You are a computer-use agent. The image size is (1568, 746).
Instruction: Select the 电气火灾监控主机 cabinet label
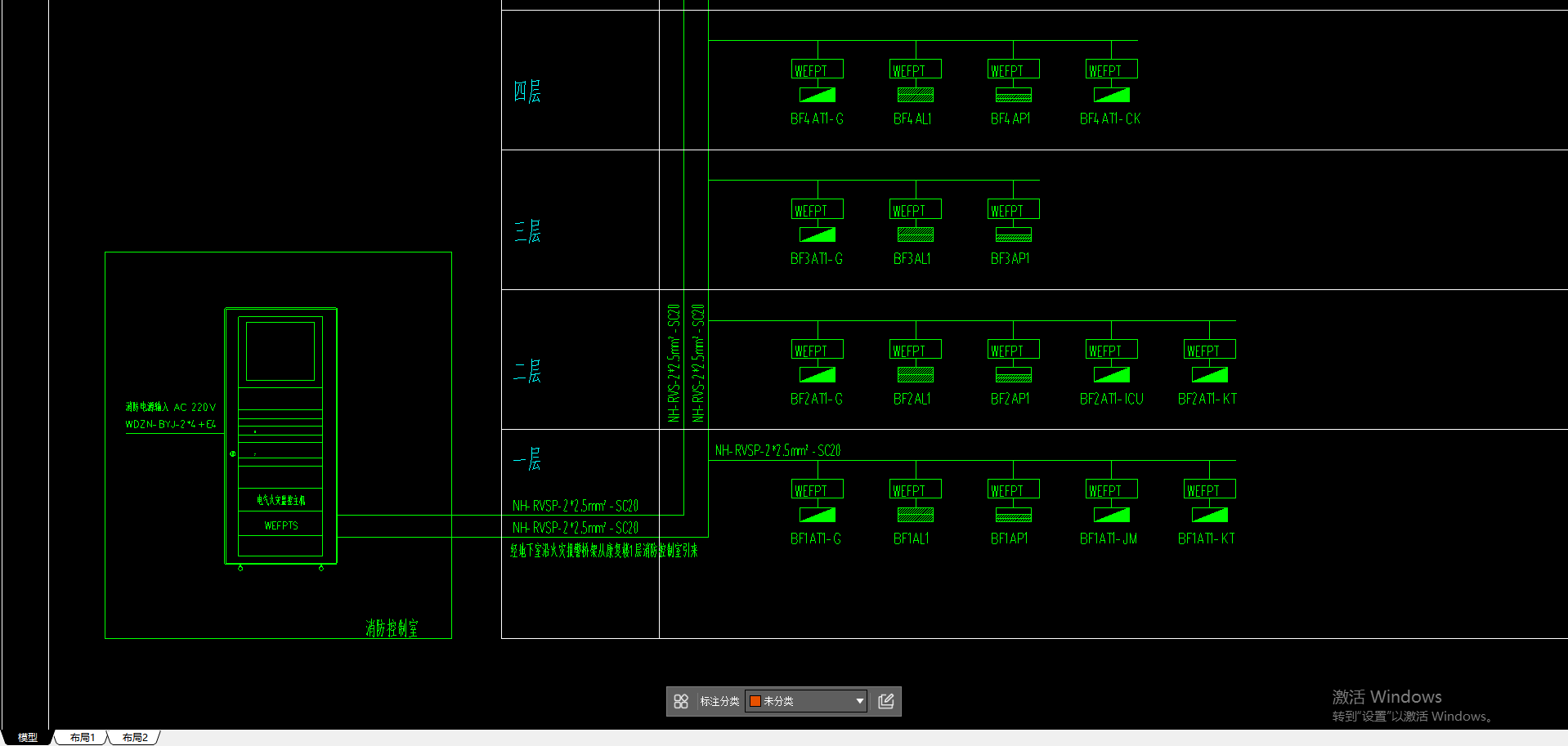[x=280, y=500]
